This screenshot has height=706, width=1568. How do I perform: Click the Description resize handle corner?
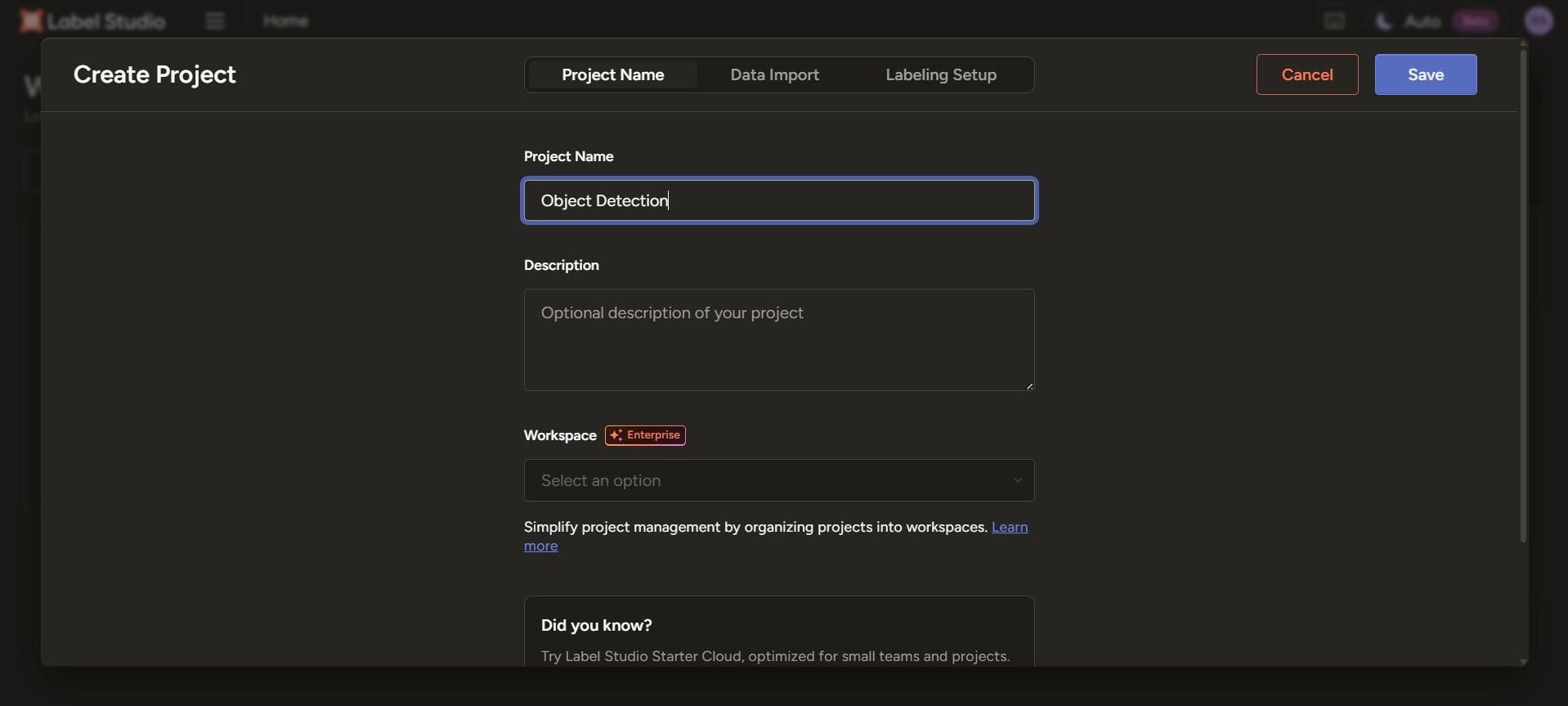1029,386
